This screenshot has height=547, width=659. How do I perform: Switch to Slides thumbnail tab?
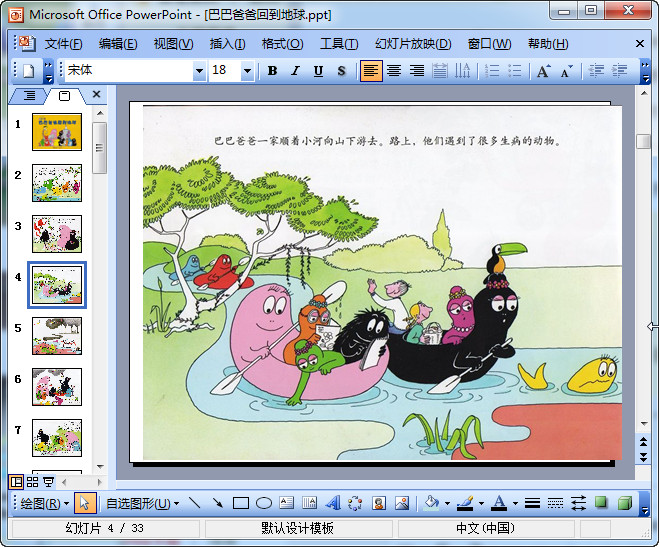click(64, 96)
